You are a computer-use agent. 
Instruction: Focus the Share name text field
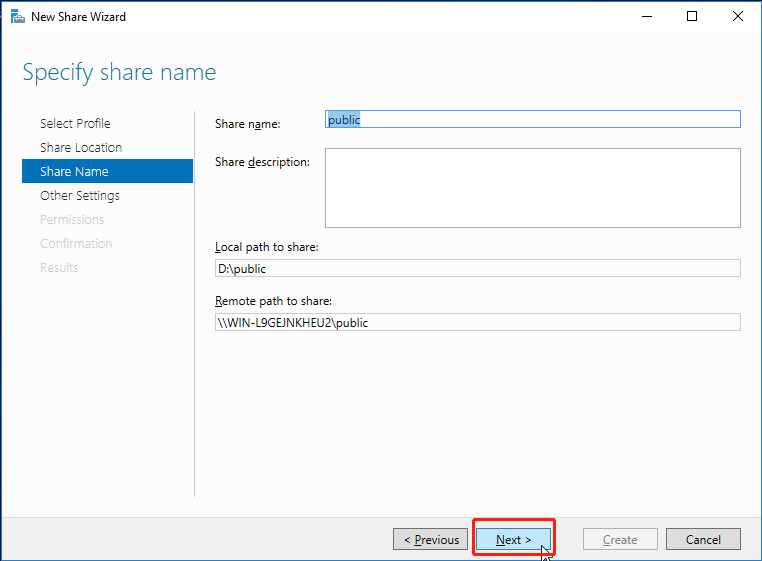coord(532,119)
